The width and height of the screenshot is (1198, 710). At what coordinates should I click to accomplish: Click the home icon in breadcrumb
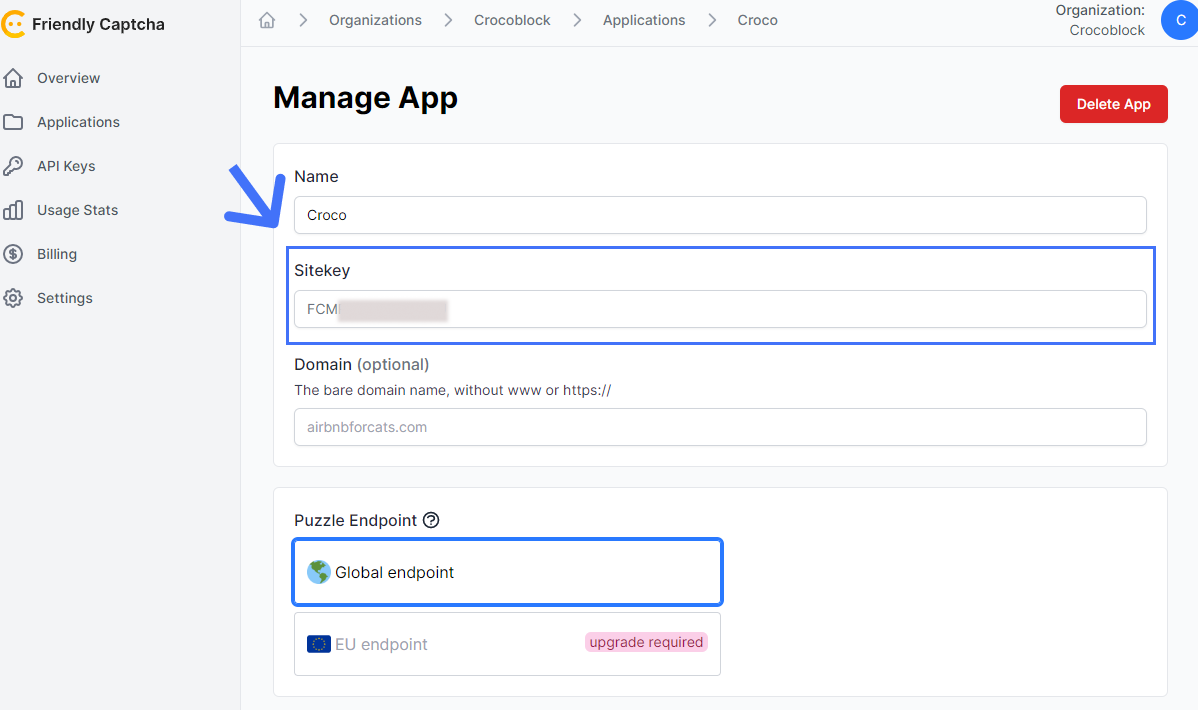267,20
